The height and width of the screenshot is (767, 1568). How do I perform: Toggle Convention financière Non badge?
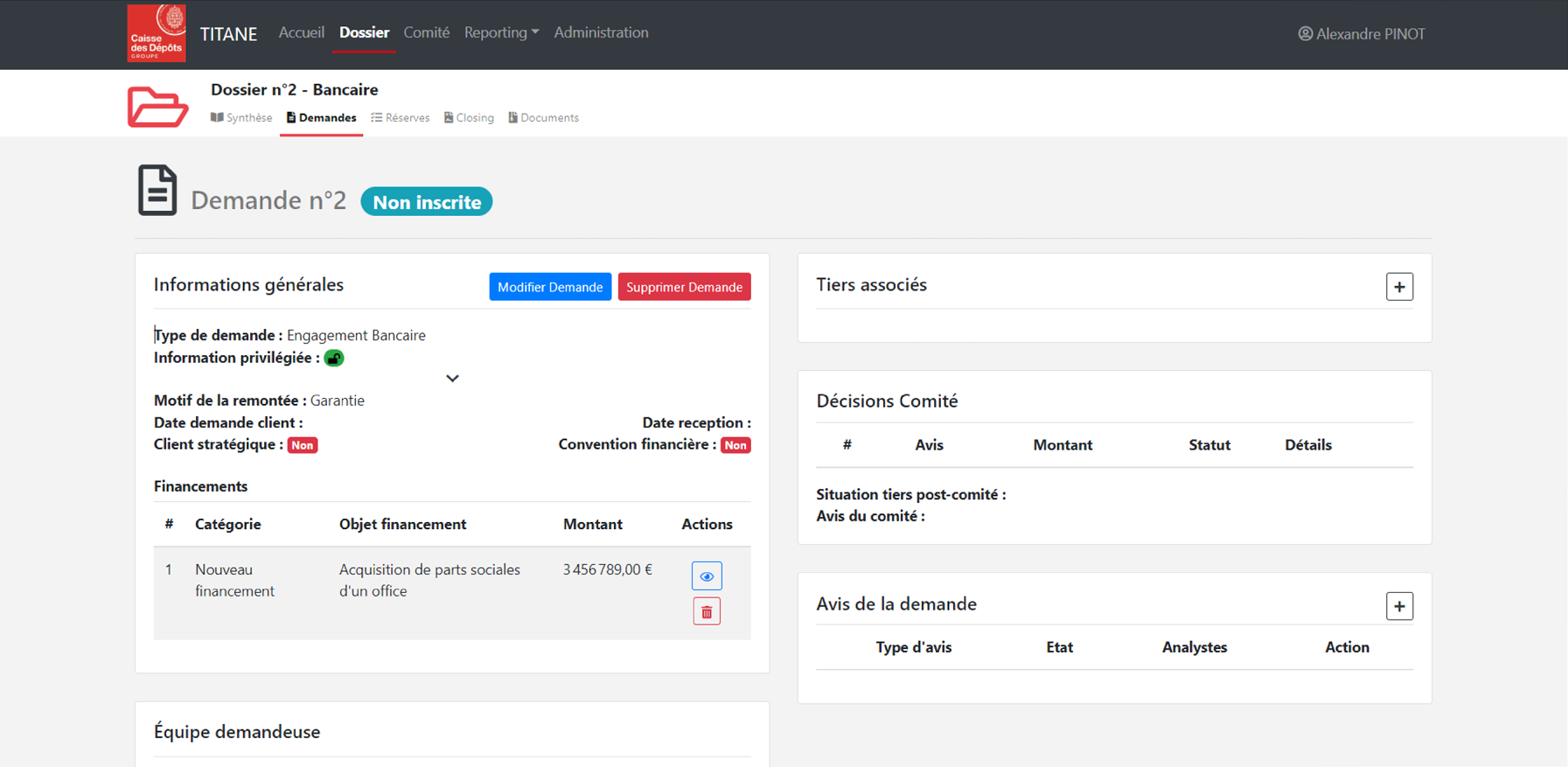tap(735, 445)
